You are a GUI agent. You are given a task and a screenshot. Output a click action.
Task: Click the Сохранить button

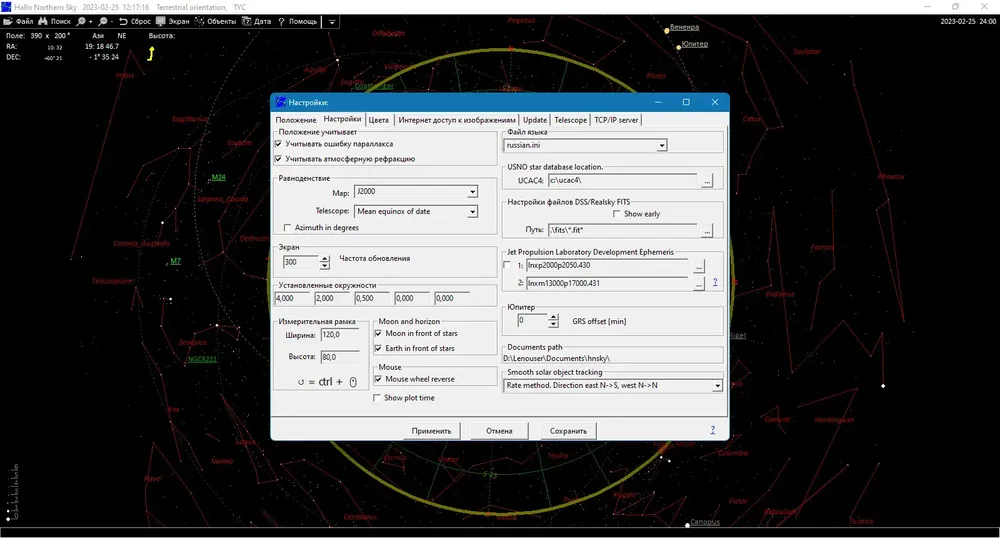click(x=568, y=431)
